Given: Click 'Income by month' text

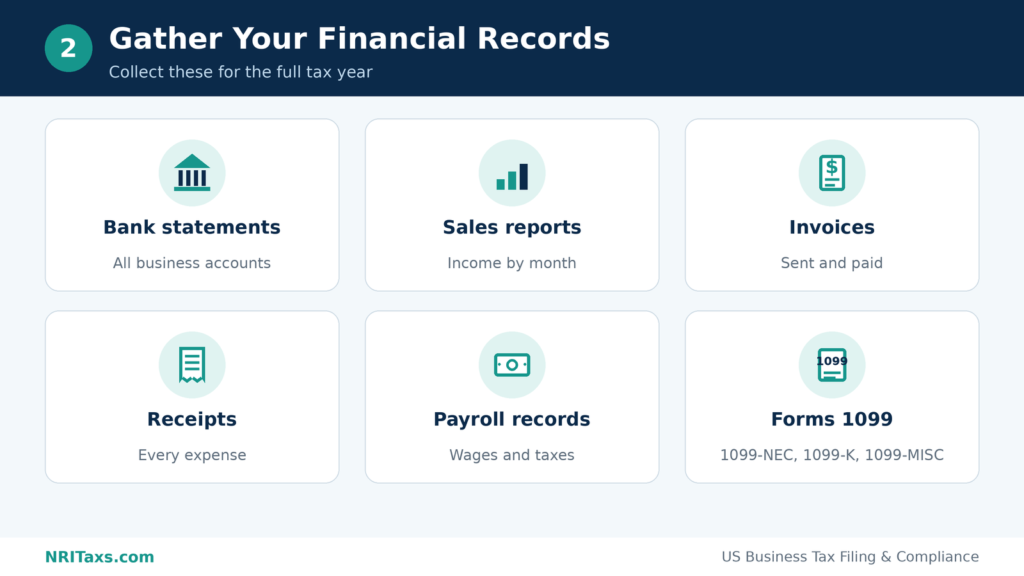Looking at the screenshot, I should [x=512, y=263].
